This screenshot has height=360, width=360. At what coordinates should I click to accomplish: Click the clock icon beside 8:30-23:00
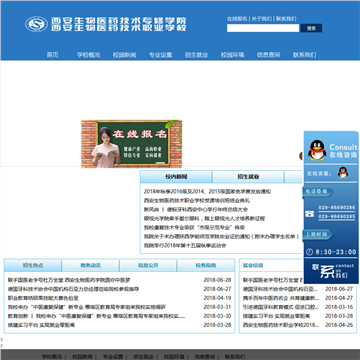coord(309,252)
